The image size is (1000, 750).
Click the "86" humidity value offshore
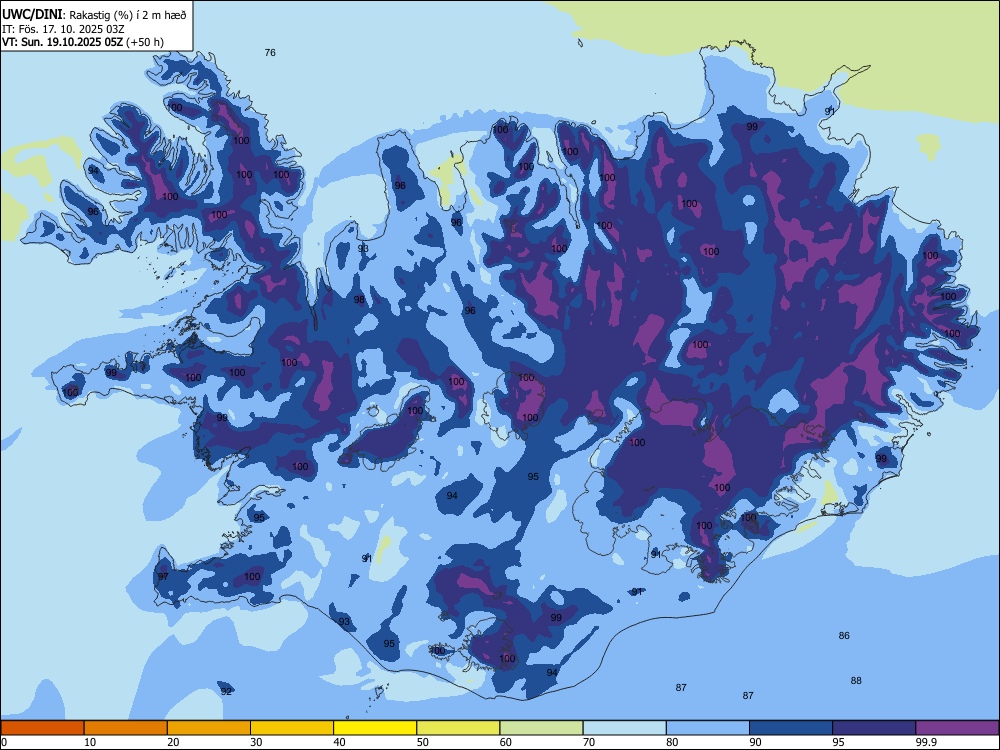844,635
